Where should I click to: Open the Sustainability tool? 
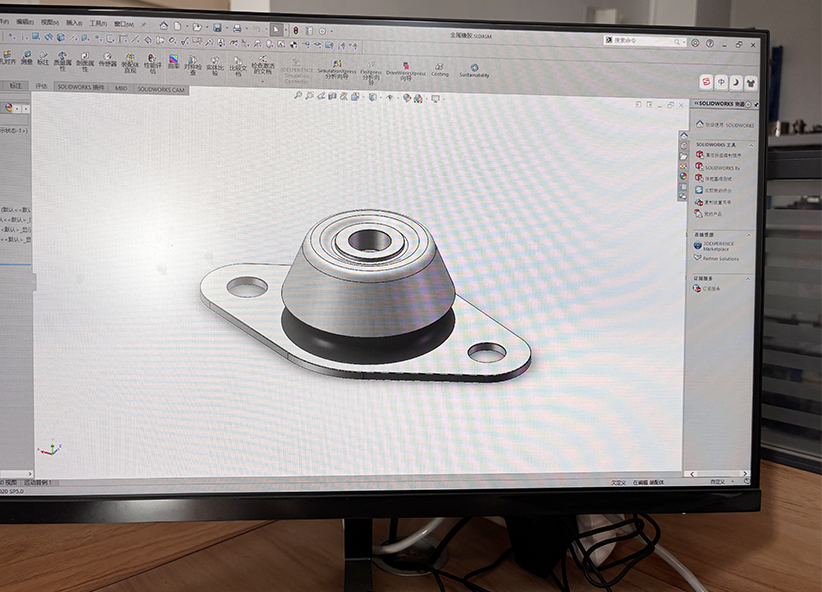click(x=474, y=71)
